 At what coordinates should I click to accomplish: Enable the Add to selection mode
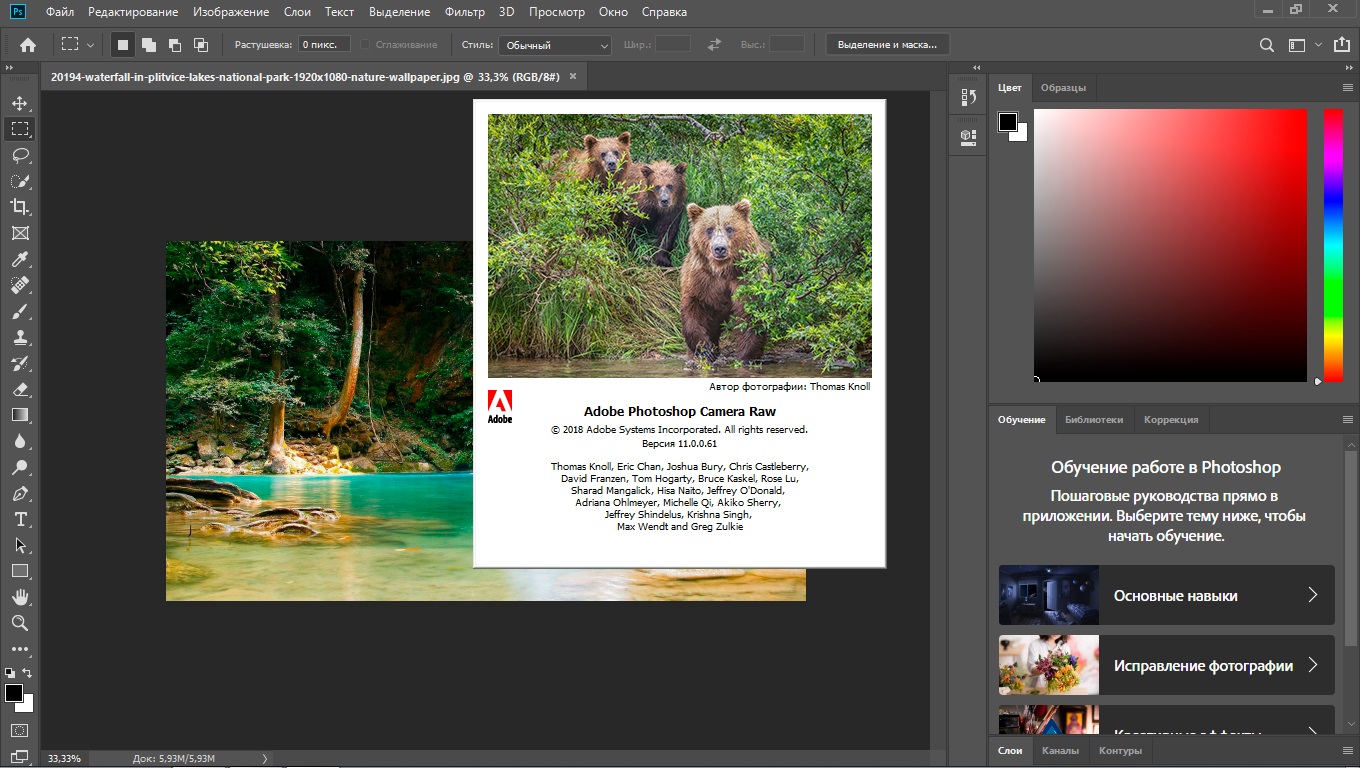[x=149, y=45]
